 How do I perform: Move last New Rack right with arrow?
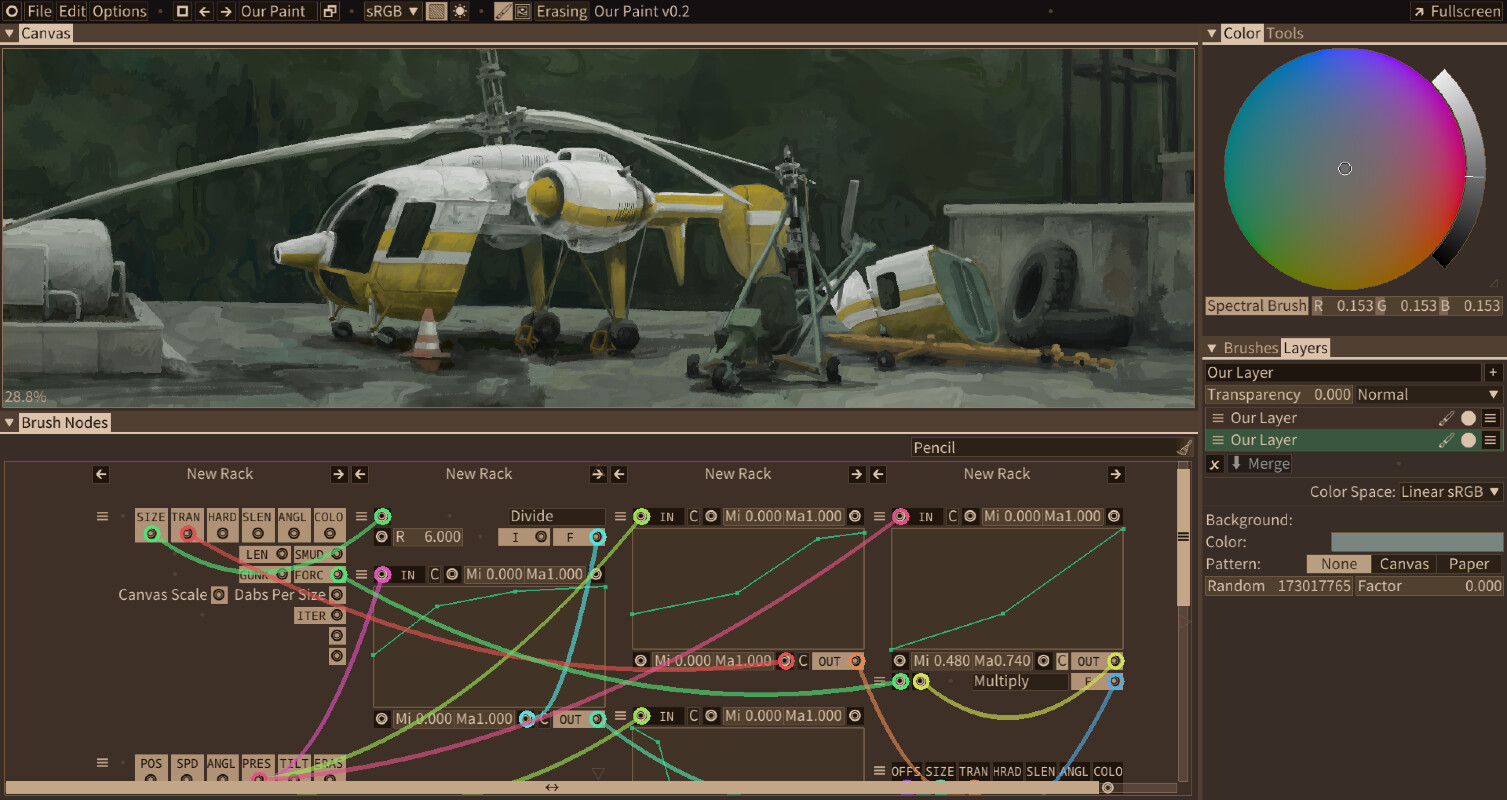(1116, 474)
